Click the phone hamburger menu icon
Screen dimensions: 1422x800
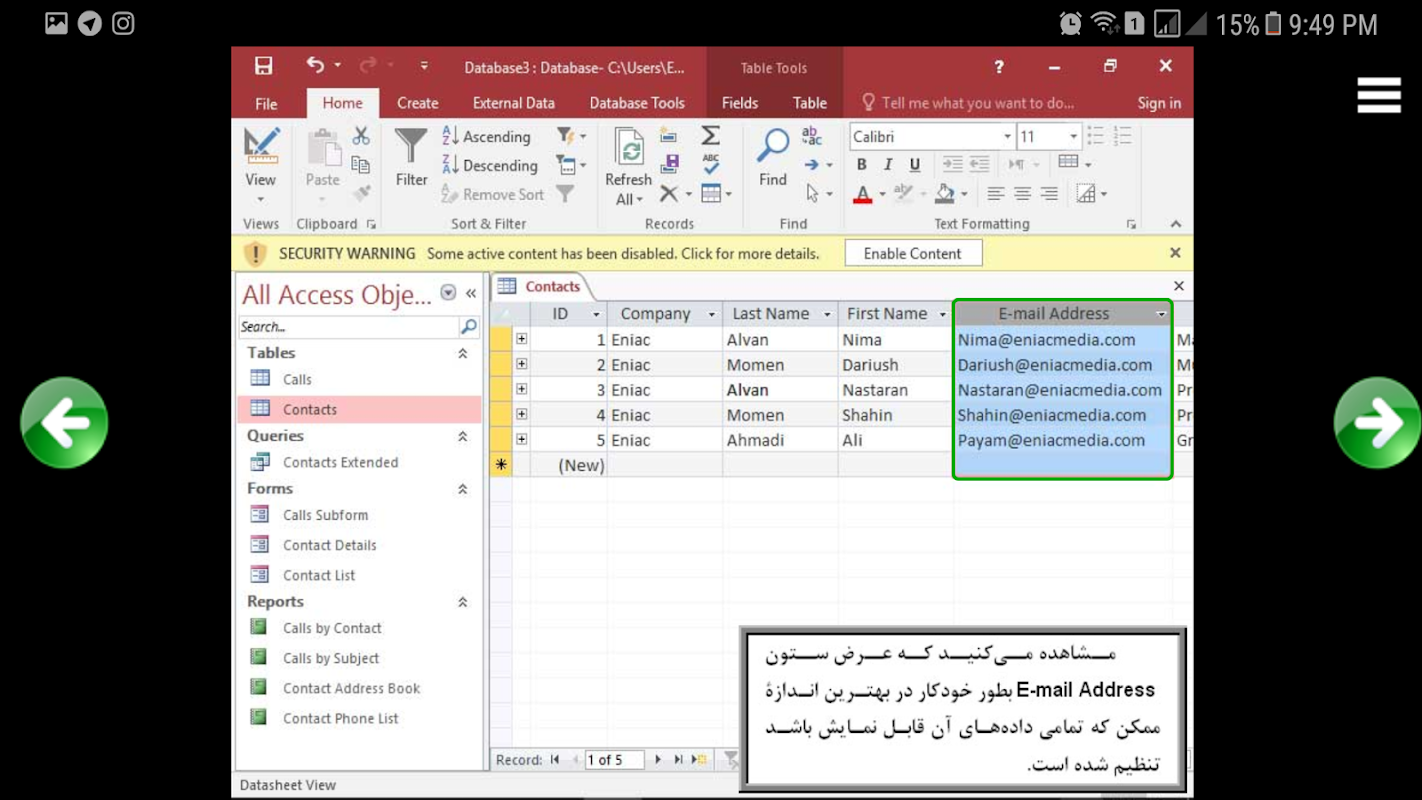click(x=1378, y=95)
